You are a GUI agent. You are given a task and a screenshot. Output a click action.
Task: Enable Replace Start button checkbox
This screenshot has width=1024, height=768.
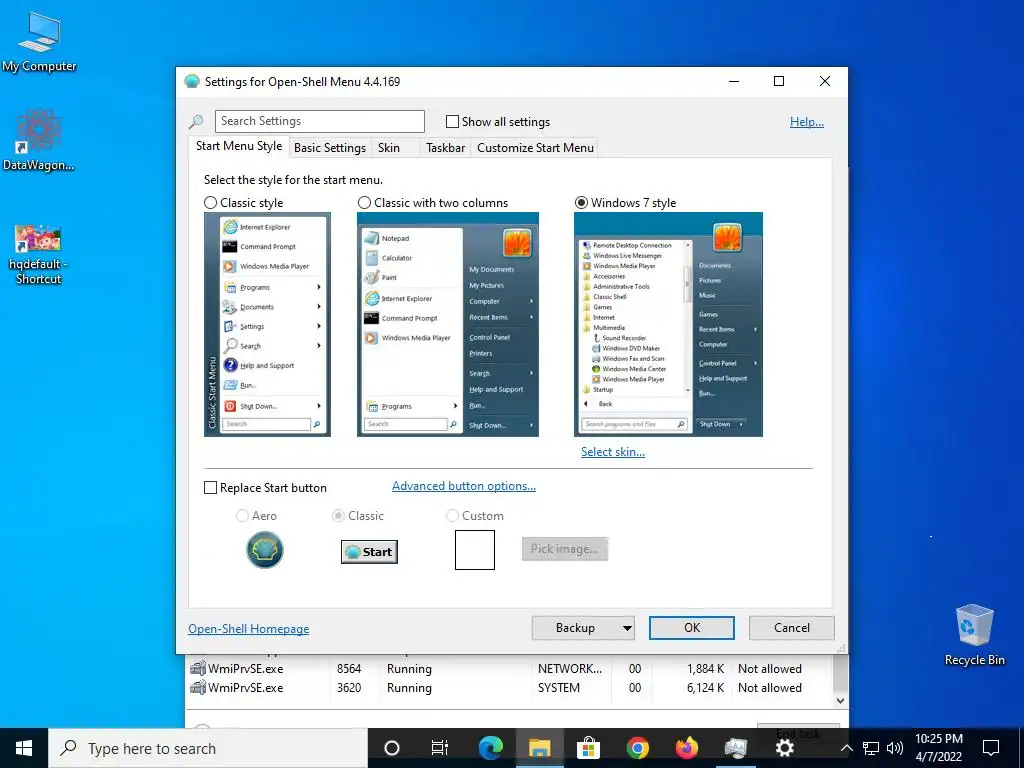pyautogui.click(x=210, y=488)
